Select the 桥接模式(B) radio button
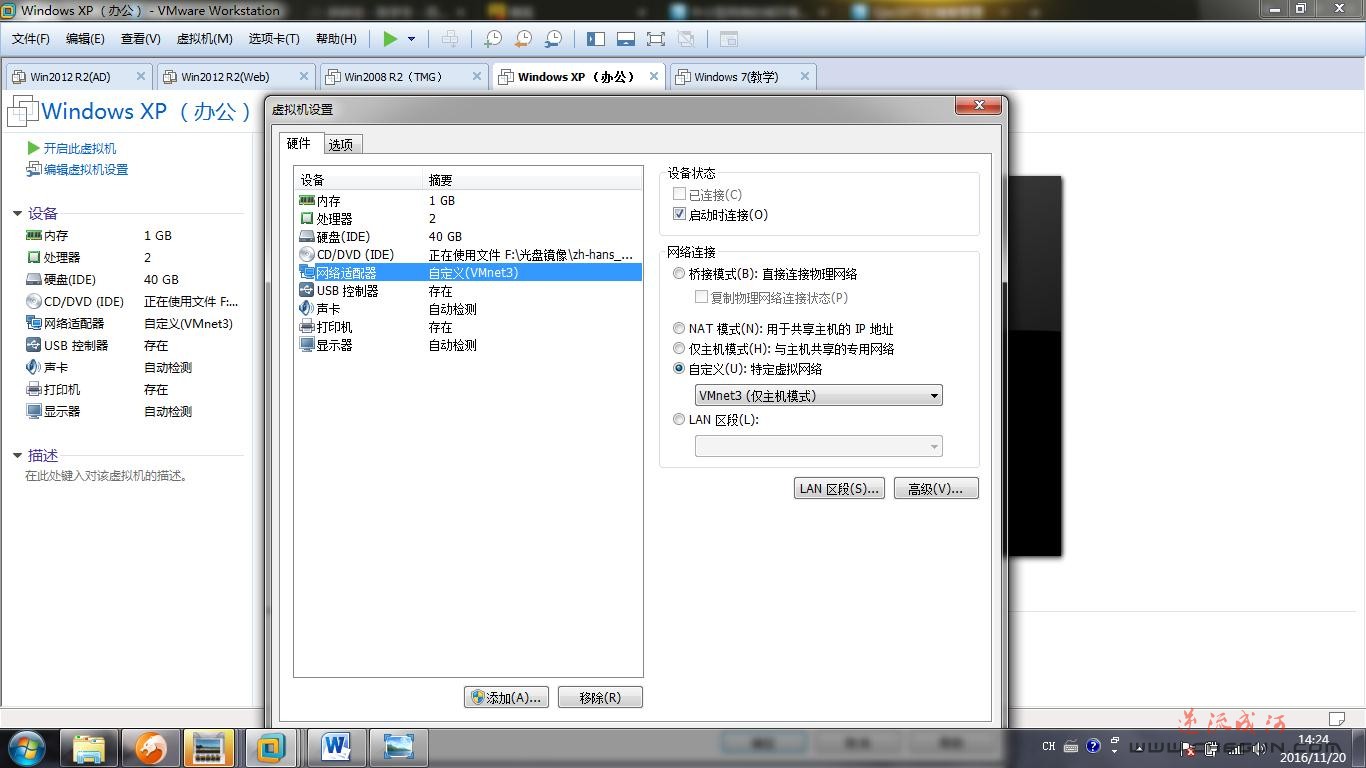Image resolution: width=1366 pixels, height=768 pixels. pos(680,274)
